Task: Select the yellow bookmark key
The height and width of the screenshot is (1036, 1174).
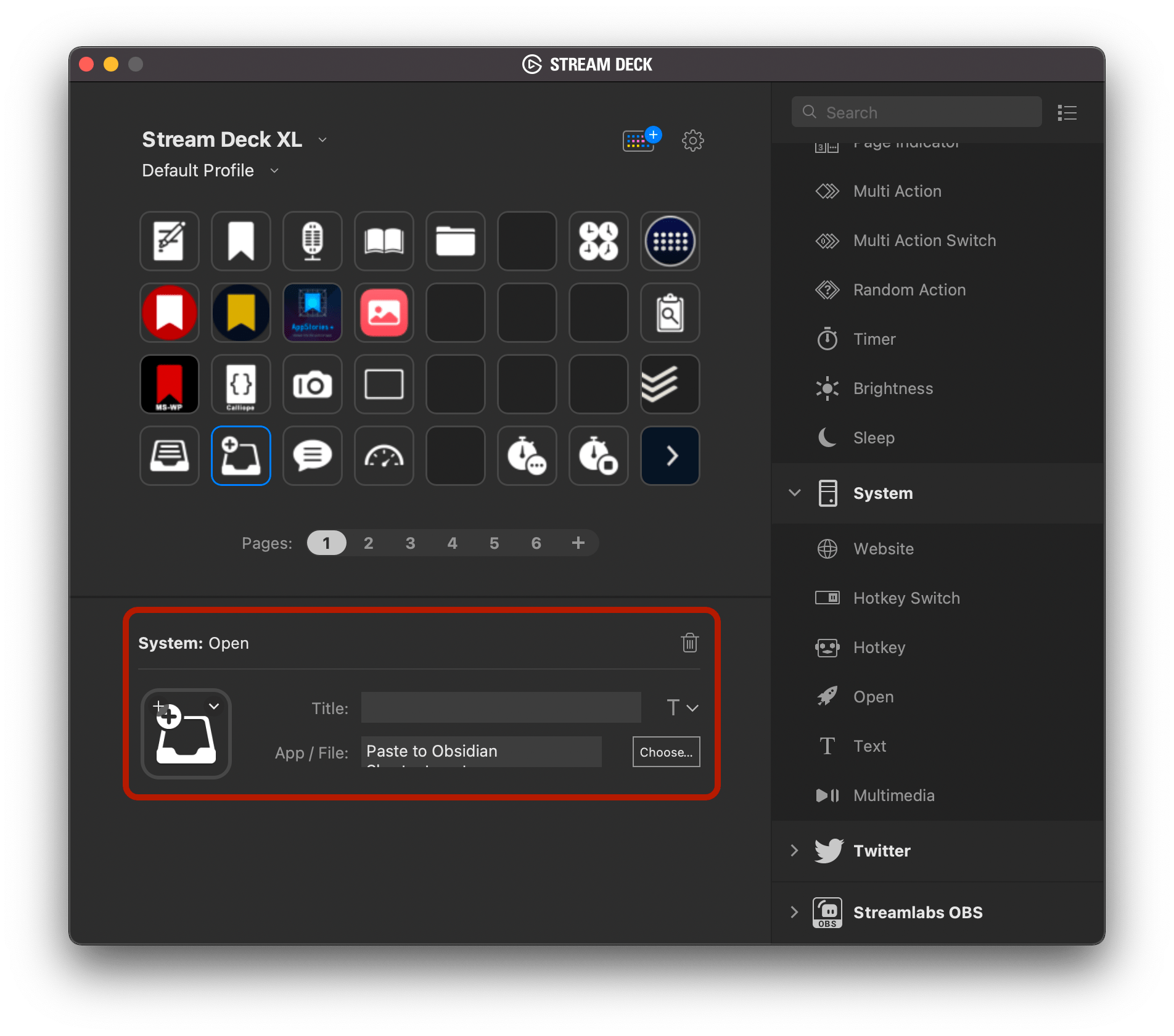Action: coord(241,313)
